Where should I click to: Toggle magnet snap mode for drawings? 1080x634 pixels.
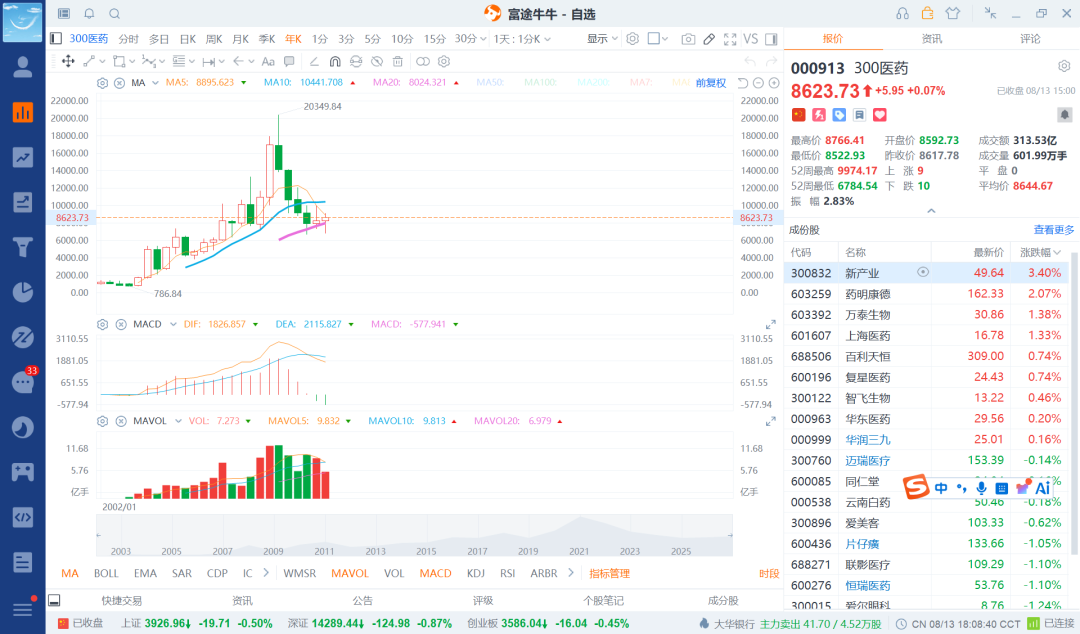335,61
